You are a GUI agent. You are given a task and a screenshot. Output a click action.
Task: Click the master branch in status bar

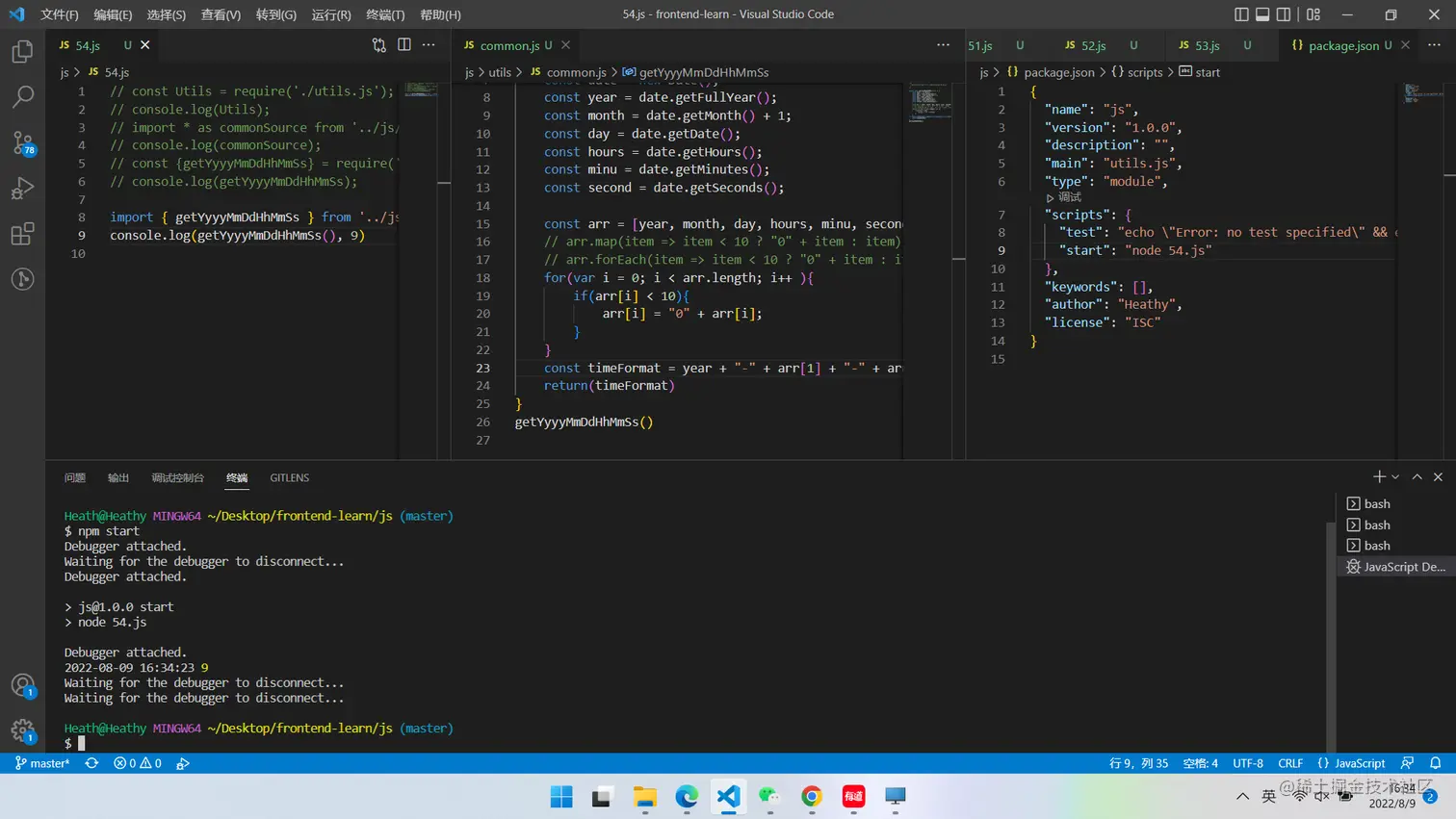click(42, 763)
